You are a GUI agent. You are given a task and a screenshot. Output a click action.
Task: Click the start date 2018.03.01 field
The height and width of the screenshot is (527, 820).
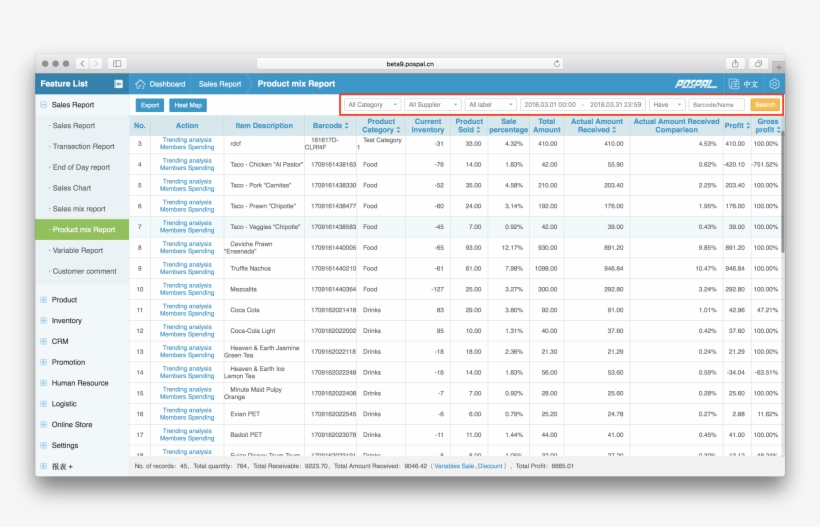point(550,105)
